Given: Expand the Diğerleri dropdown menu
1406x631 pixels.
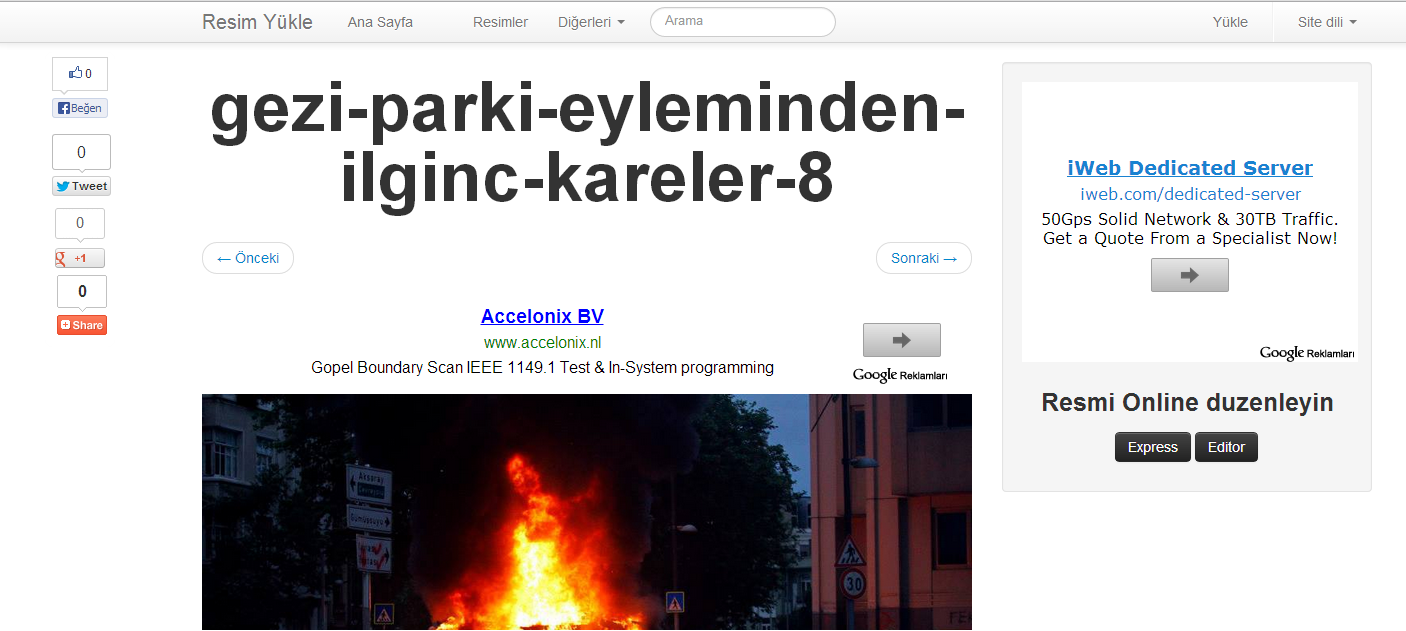Looking at the screenshot, I should pos(591,22).
